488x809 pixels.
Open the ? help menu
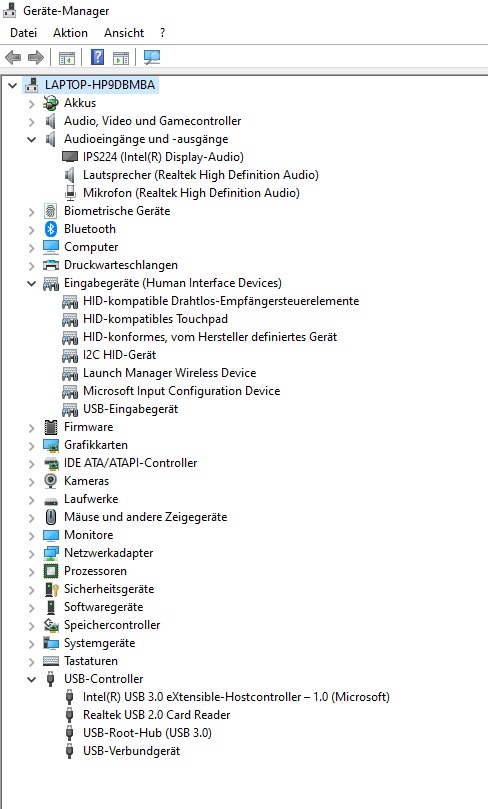[x=162, y=33]
